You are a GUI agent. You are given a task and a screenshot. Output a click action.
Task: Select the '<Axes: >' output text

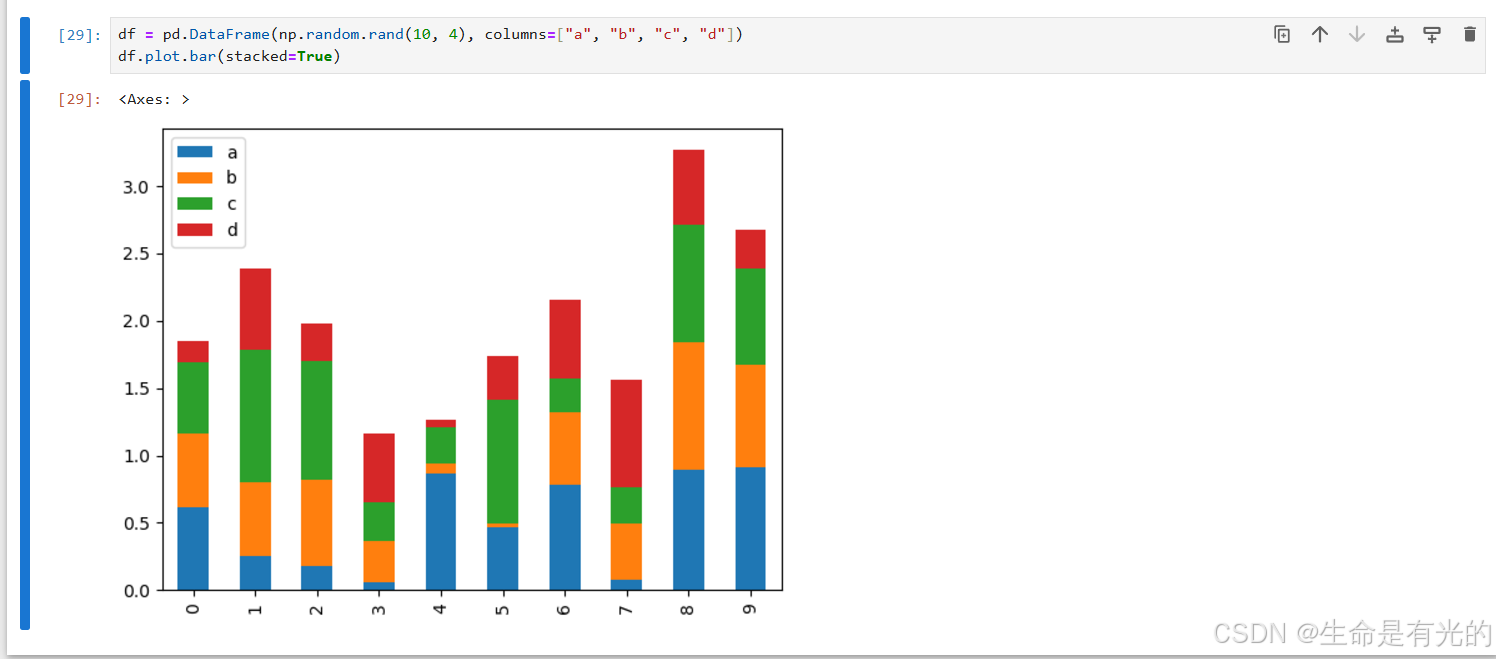tap(153, 99)
